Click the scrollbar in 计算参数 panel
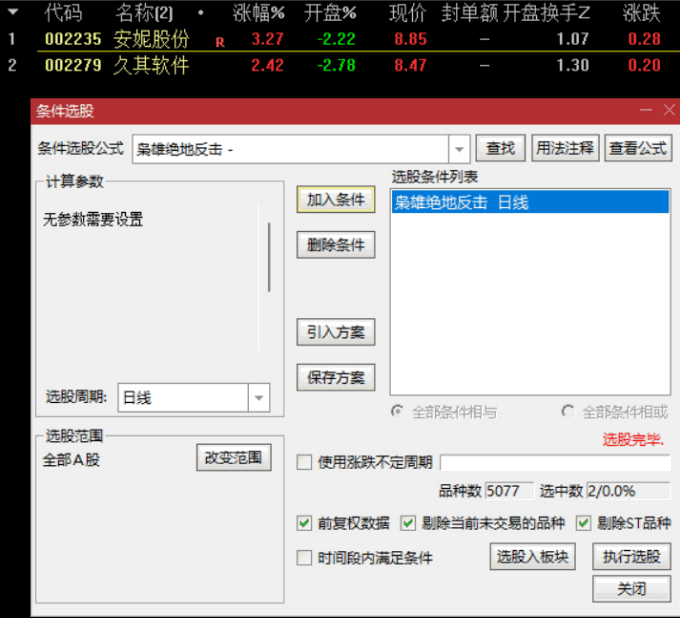Viewport: 680px width, 618px height. (x=269, y=257)
